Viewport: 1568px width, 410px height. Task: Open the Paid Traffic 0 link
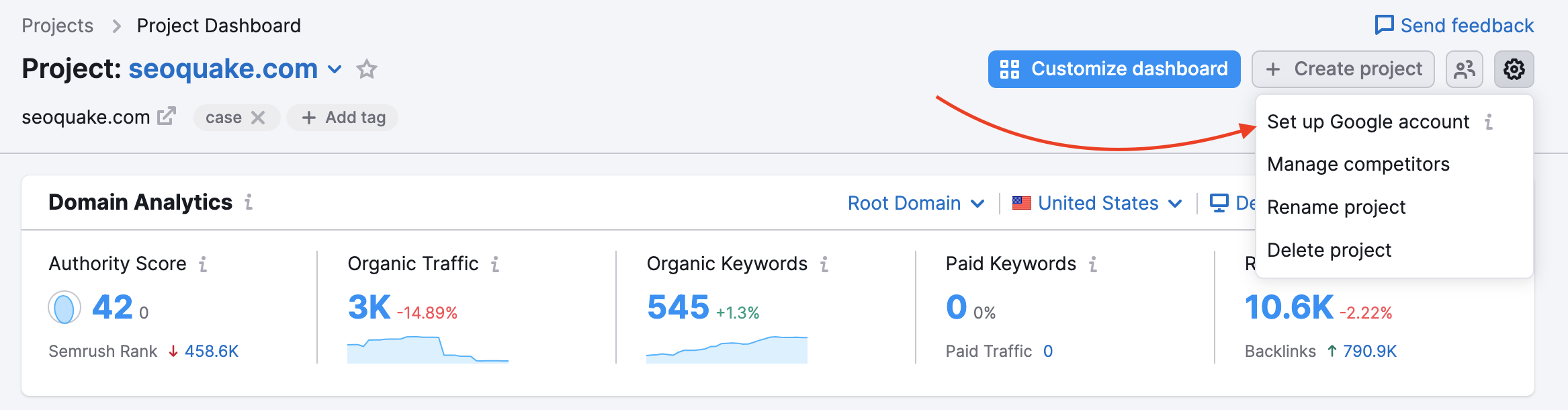click(x=1048, y=351)
